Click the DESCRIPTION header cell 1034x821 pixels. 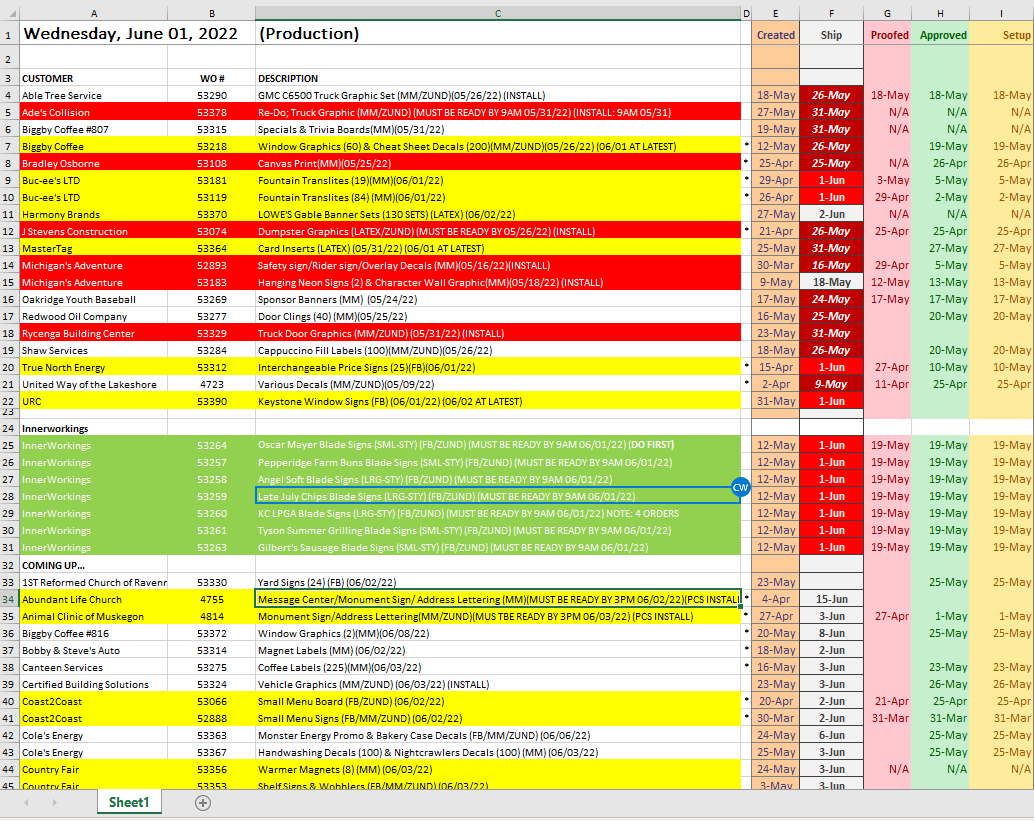(x=498, y=78)
